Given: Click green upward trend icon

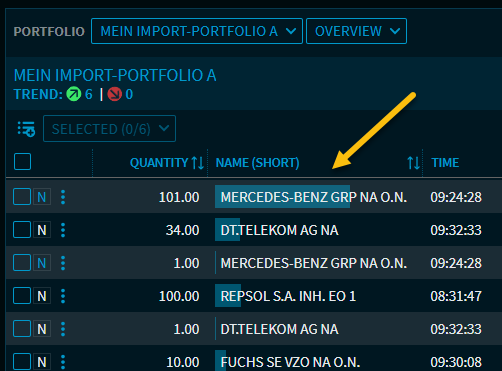Looking at the screenshot, I should tap(74, 94).
